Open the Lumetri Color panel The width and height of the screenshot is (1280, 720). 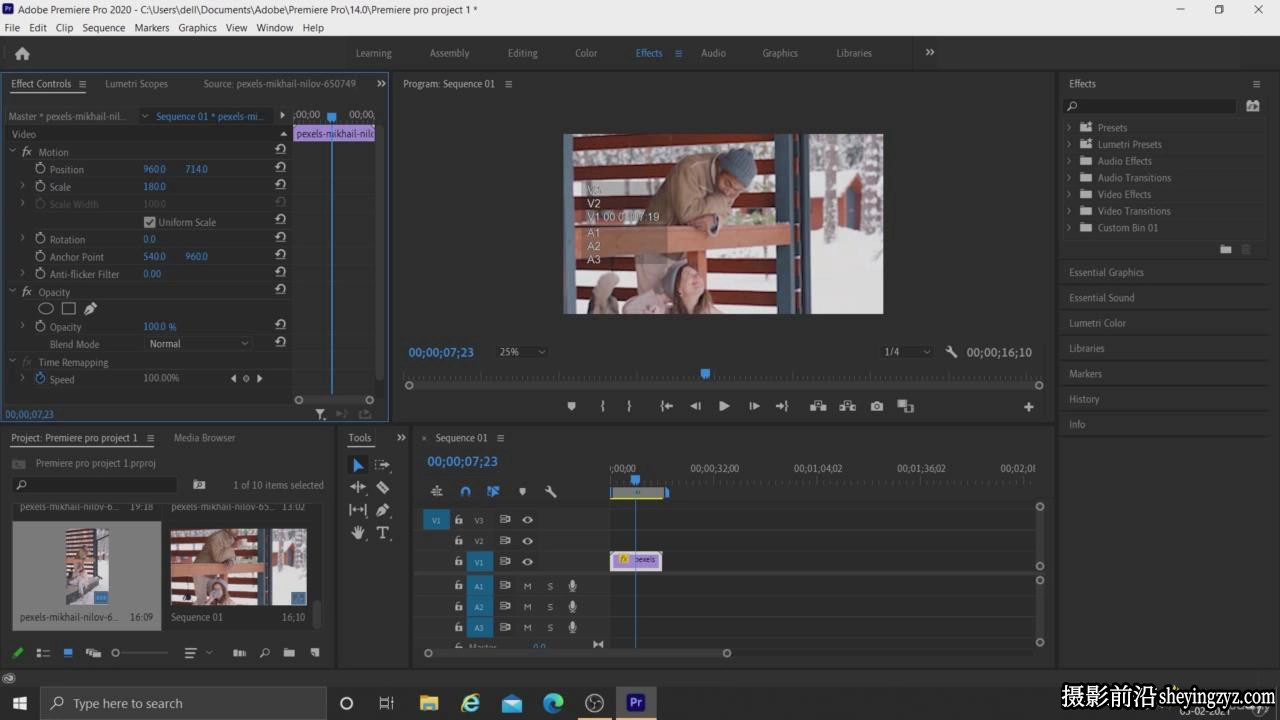[x=1097, y=323]
